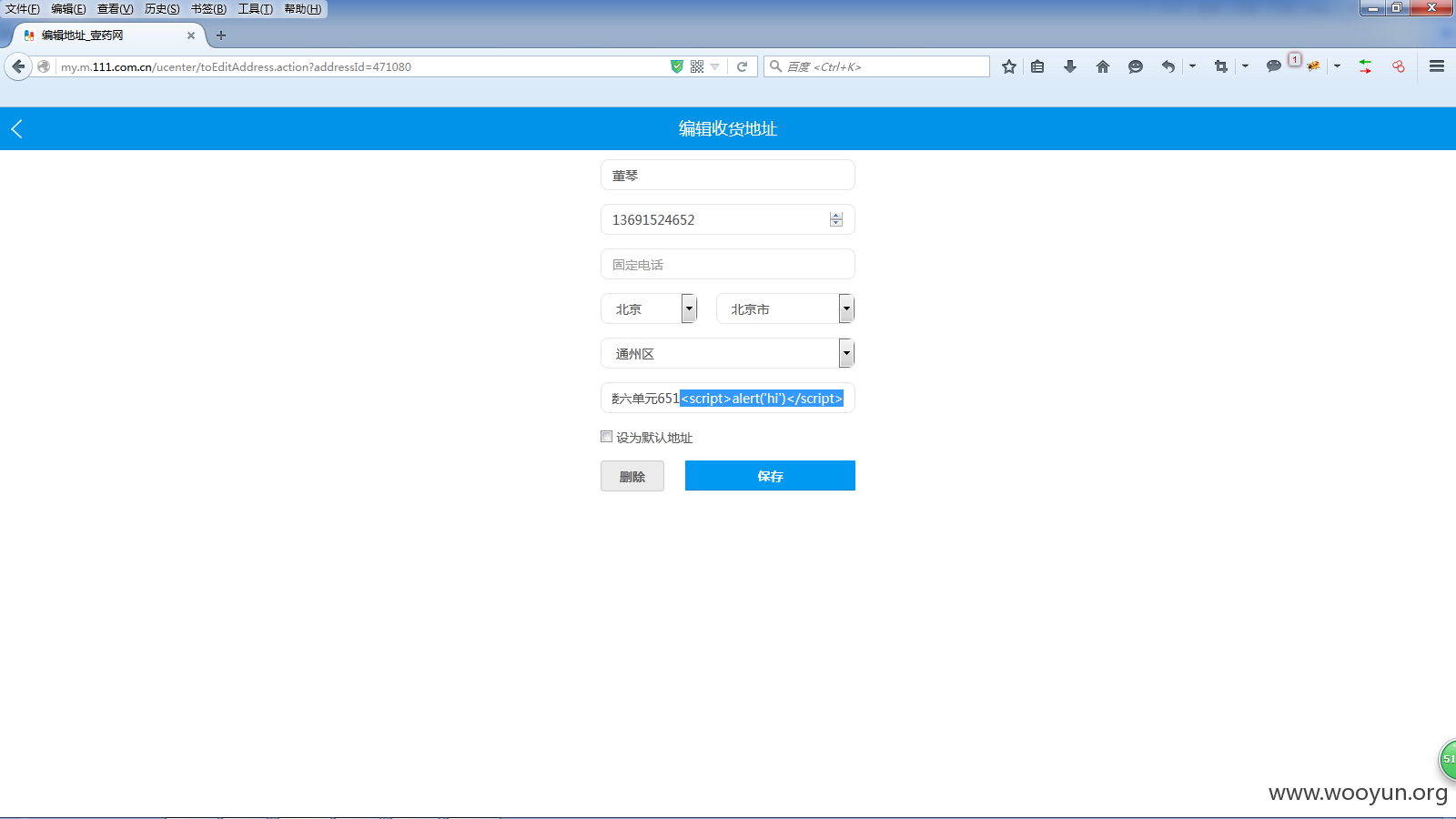
Task: Click the mobile number field 13691524652
Action: (x=728, y=219)
